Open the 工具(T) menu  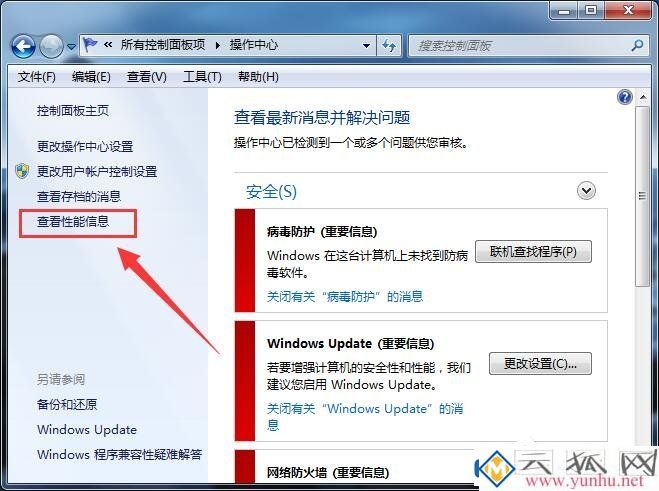[202, 77]
